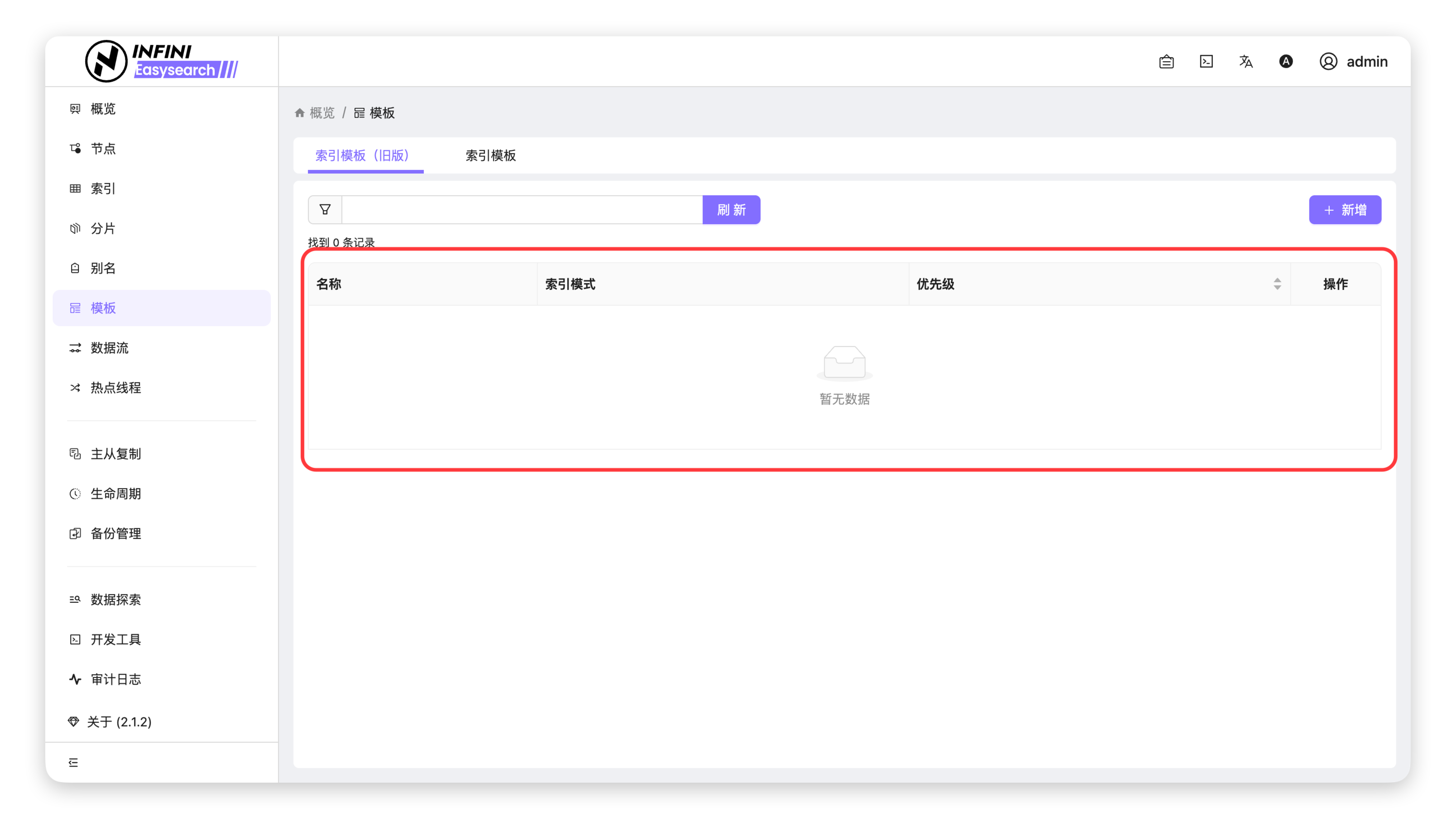The height and width of the screenshot is (837, 1456).
Task: Click the template filter text field
Action: pos(521,210)
